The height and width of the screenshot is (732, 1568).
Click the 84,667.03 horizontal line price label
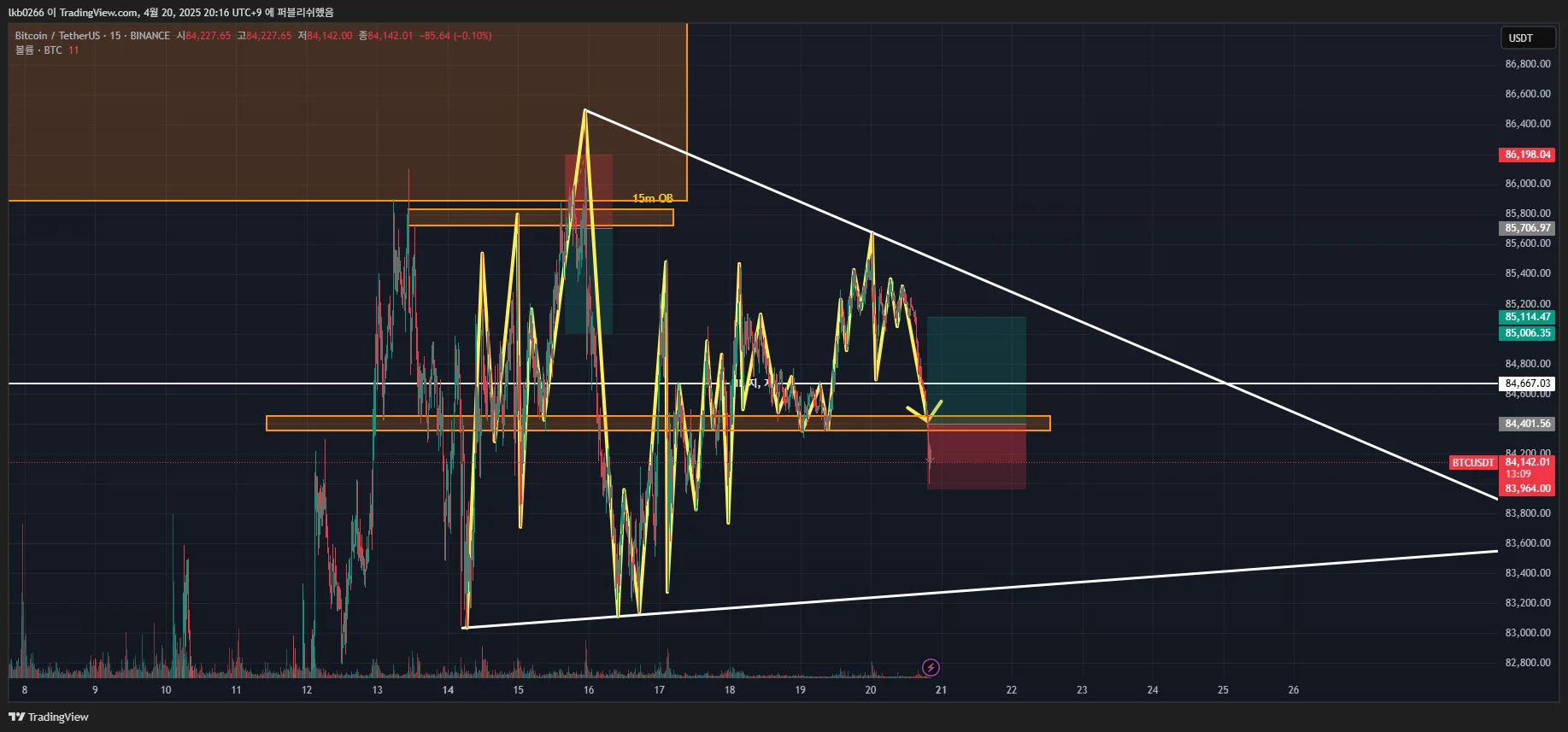[x=1527, y=384]
